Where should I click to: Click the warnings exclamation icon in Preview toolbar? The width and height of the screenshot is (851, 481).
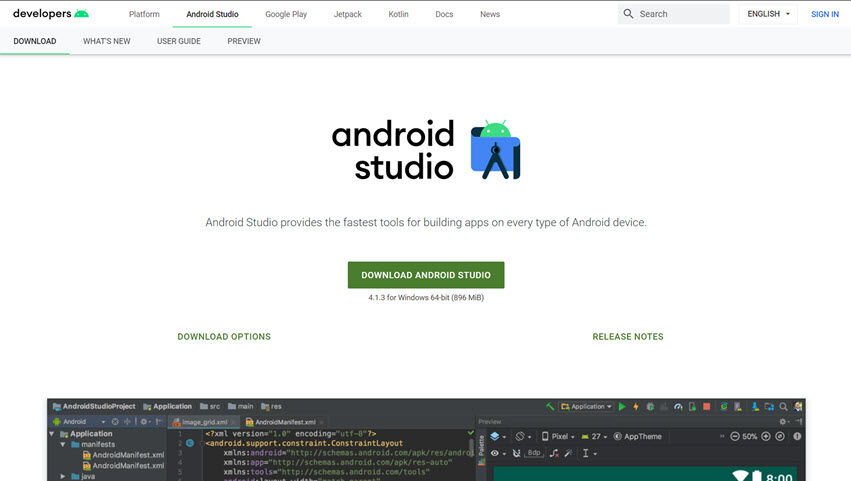(x=797, y=436)
